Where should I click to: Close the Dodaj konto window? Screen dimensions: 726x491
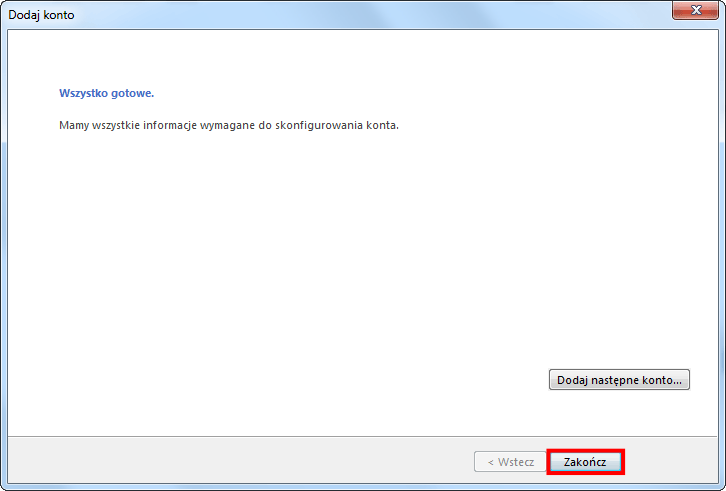pyautogui.click(x=696, y=10)
